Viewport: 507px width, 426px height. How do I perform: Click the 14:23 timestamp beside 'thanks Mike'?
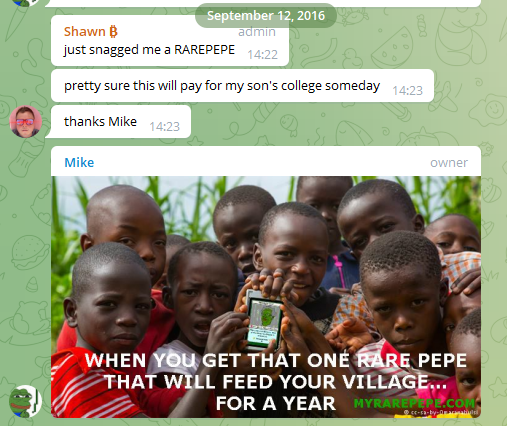coord(164,127)
